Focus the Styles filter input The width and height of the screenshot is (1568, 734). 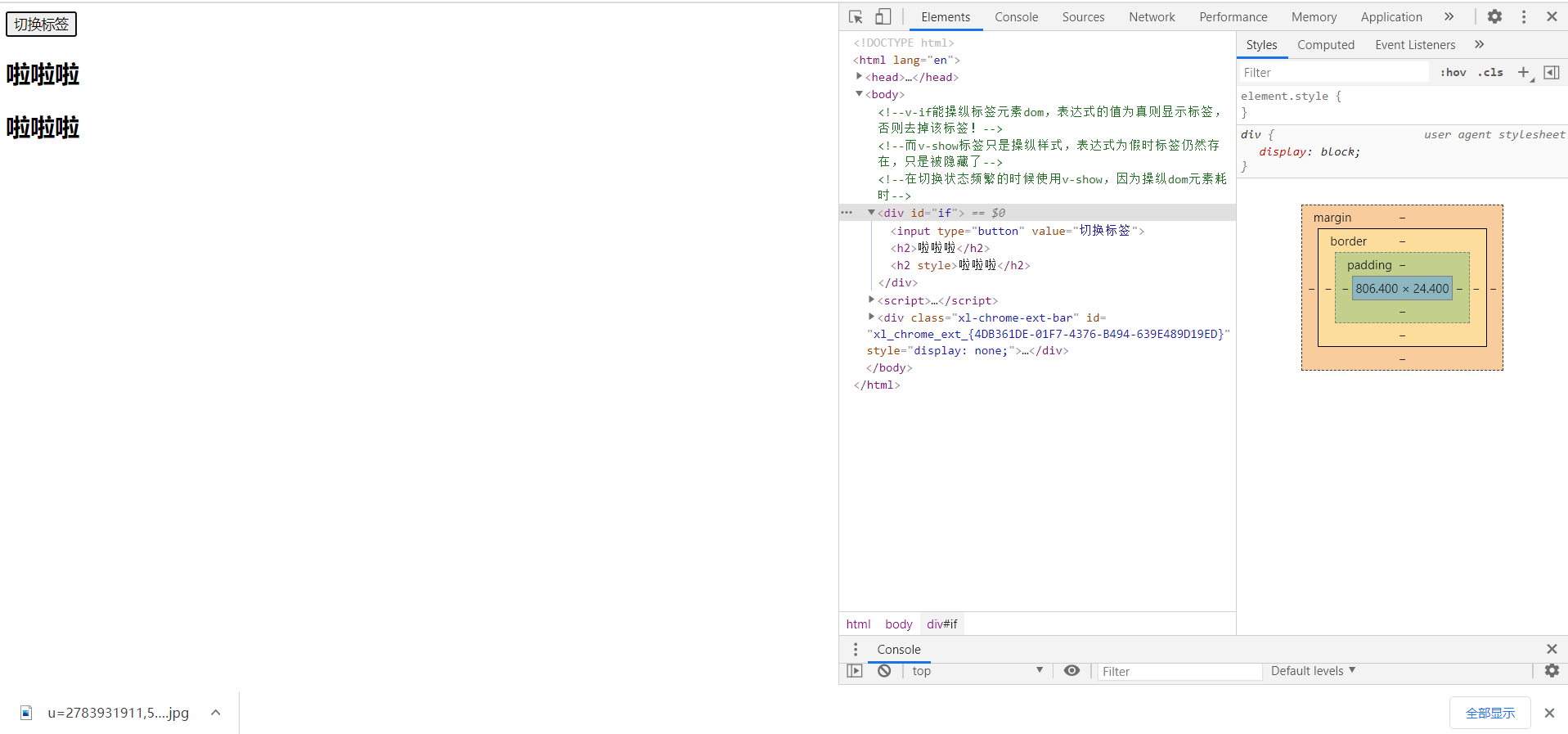point(1335,73)
